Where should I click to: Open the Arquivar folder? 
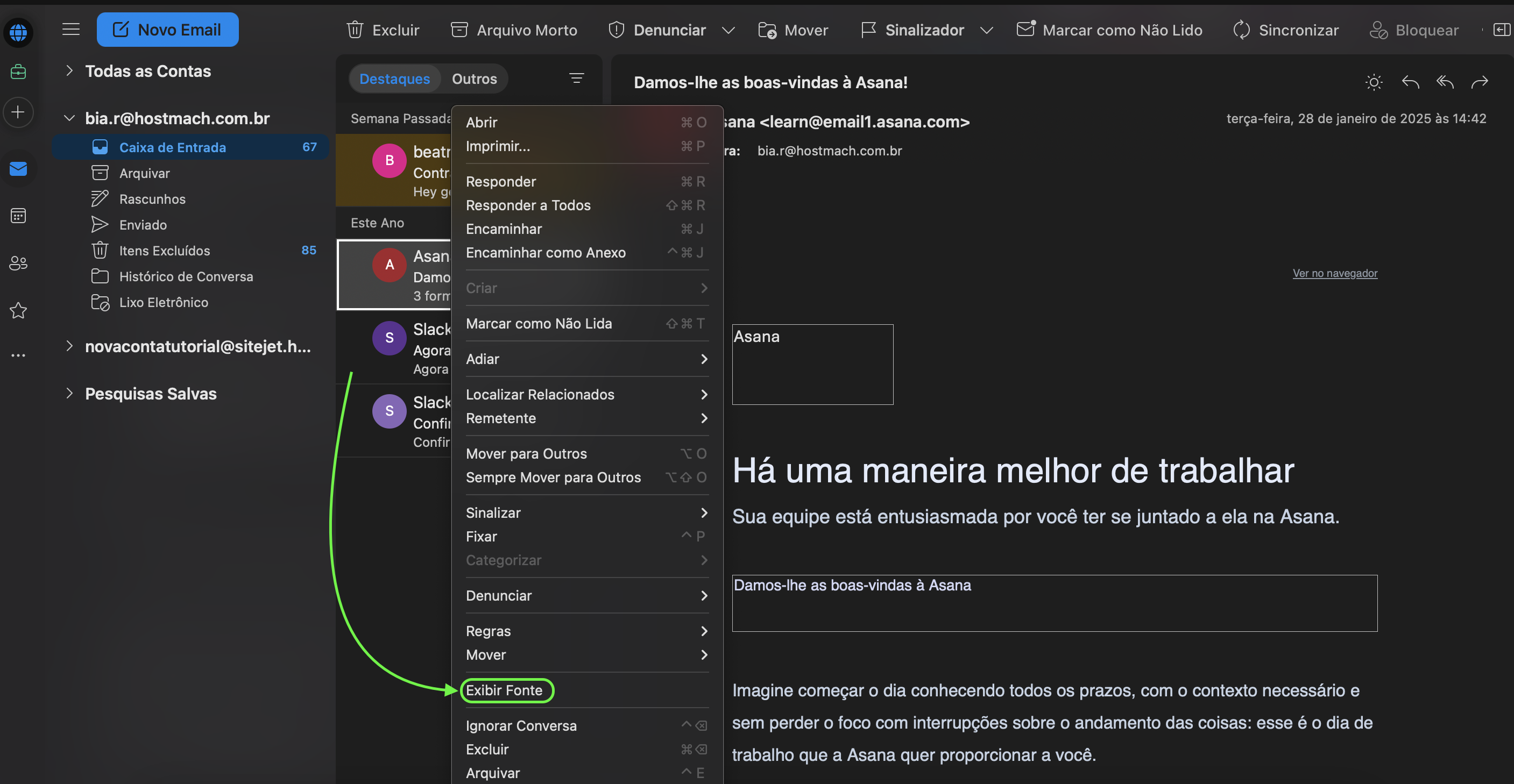191,173
